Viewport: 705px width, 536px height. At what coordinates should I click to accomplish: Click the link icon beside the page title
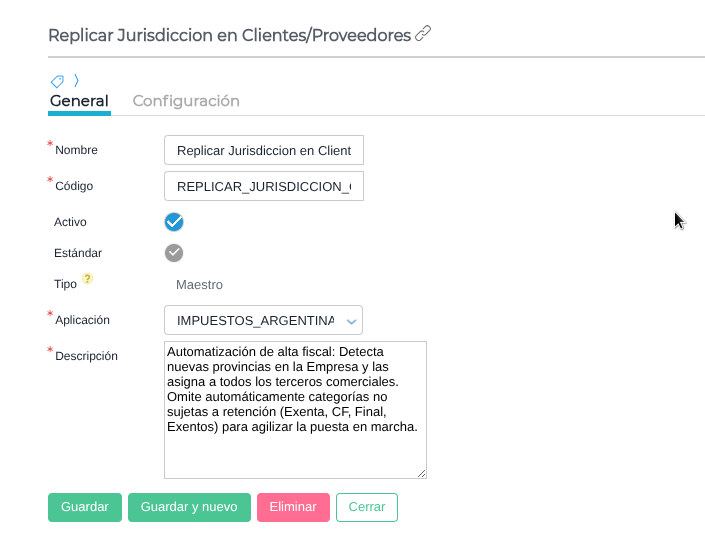pyautogui.click(x=423, y=35)
